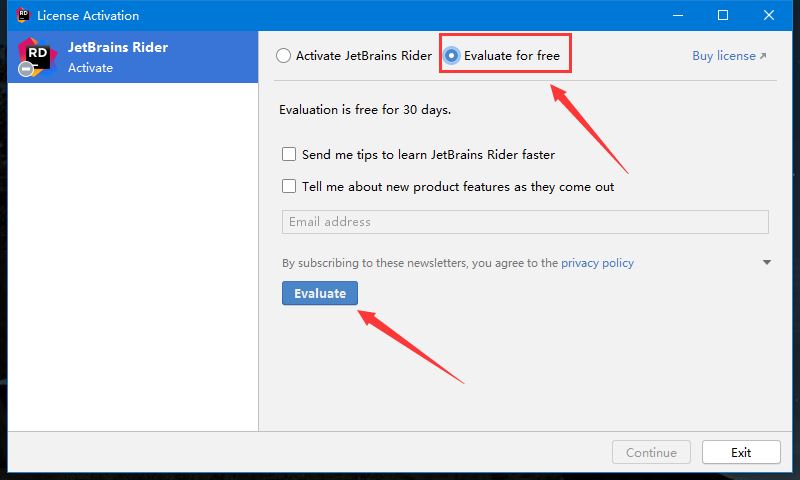Click the Exit button
The image size is (800, 480).
741,452
